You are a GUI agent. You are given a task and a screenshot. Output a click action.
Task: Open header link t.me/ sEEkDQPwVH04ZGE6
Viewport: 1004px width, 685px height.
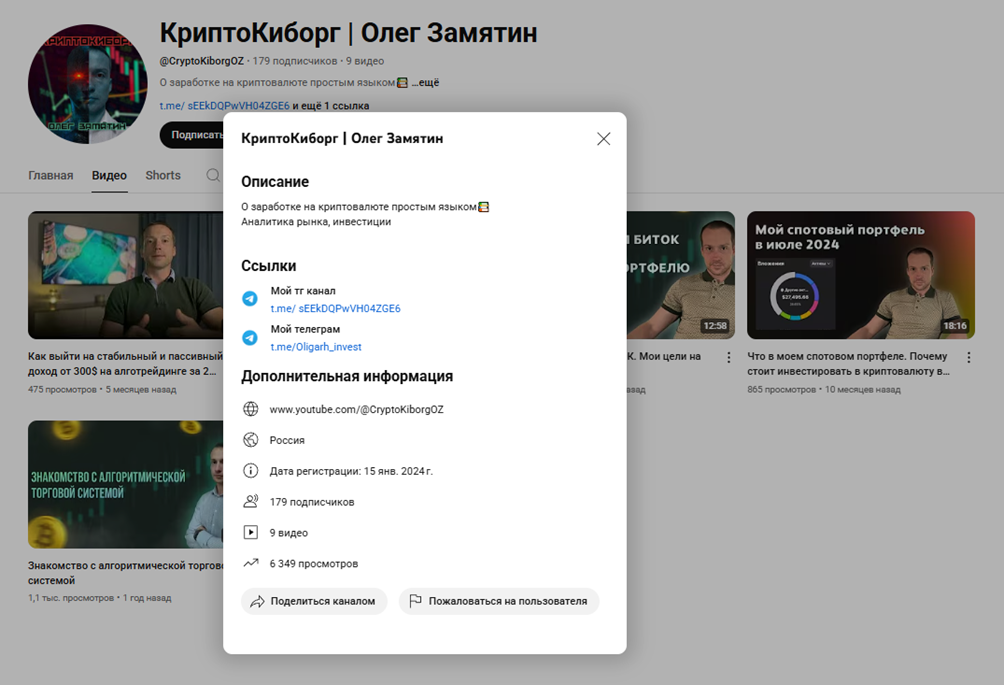(x=224, y=106)
